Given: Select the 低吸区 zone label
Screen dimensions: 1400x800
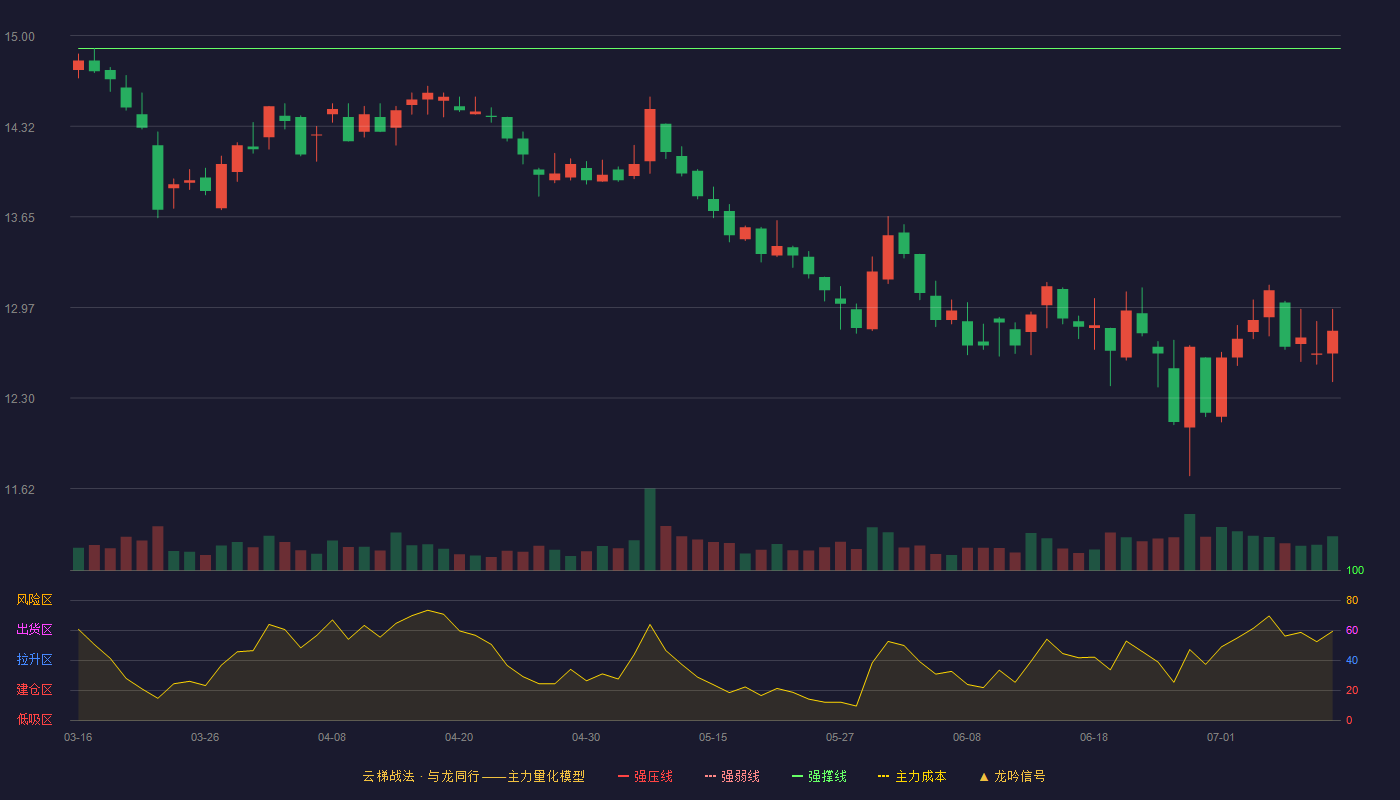Looking at the screenshot, I should pyautogui.click(x=34, y=719).
